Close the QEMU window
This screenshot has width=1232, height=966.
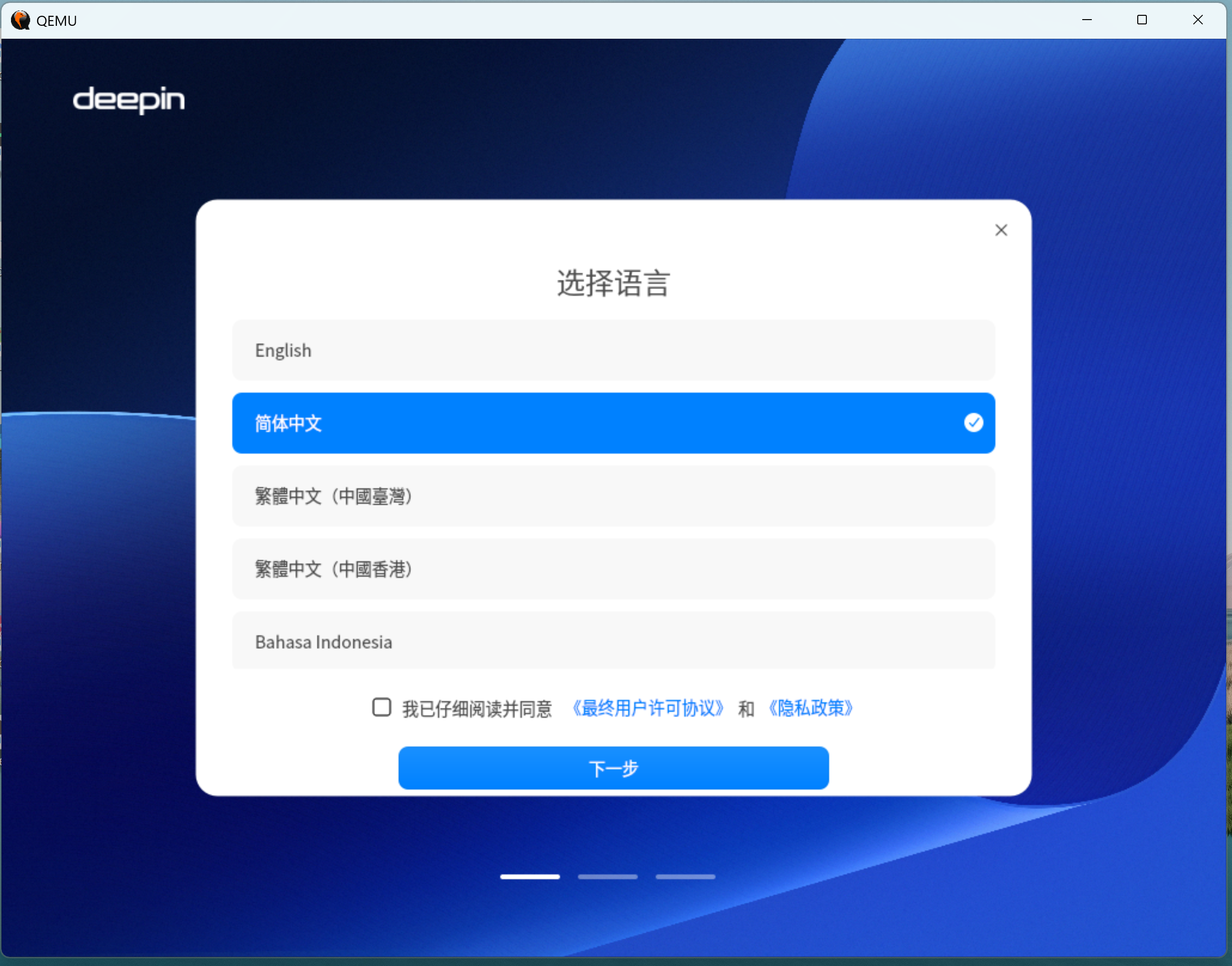click(1198, 20)
